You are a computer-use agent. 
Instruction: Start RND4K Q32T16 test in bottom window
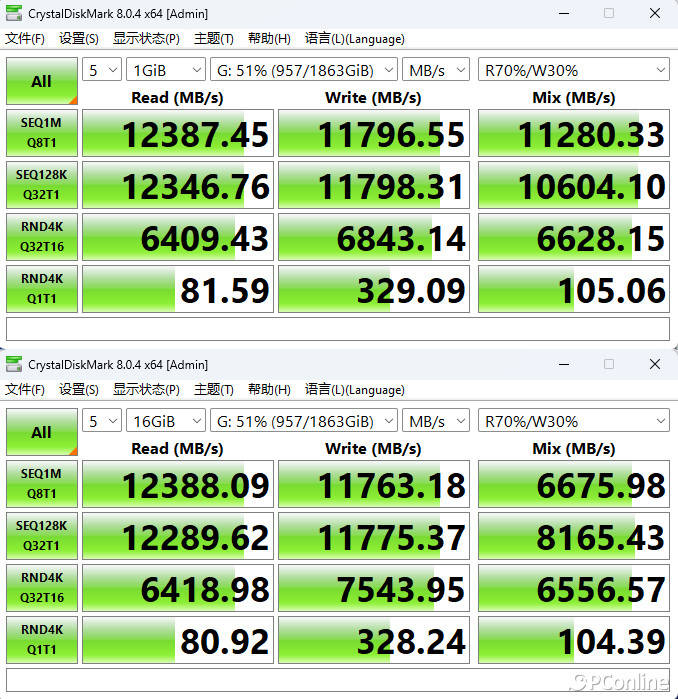tap(41, 589)
